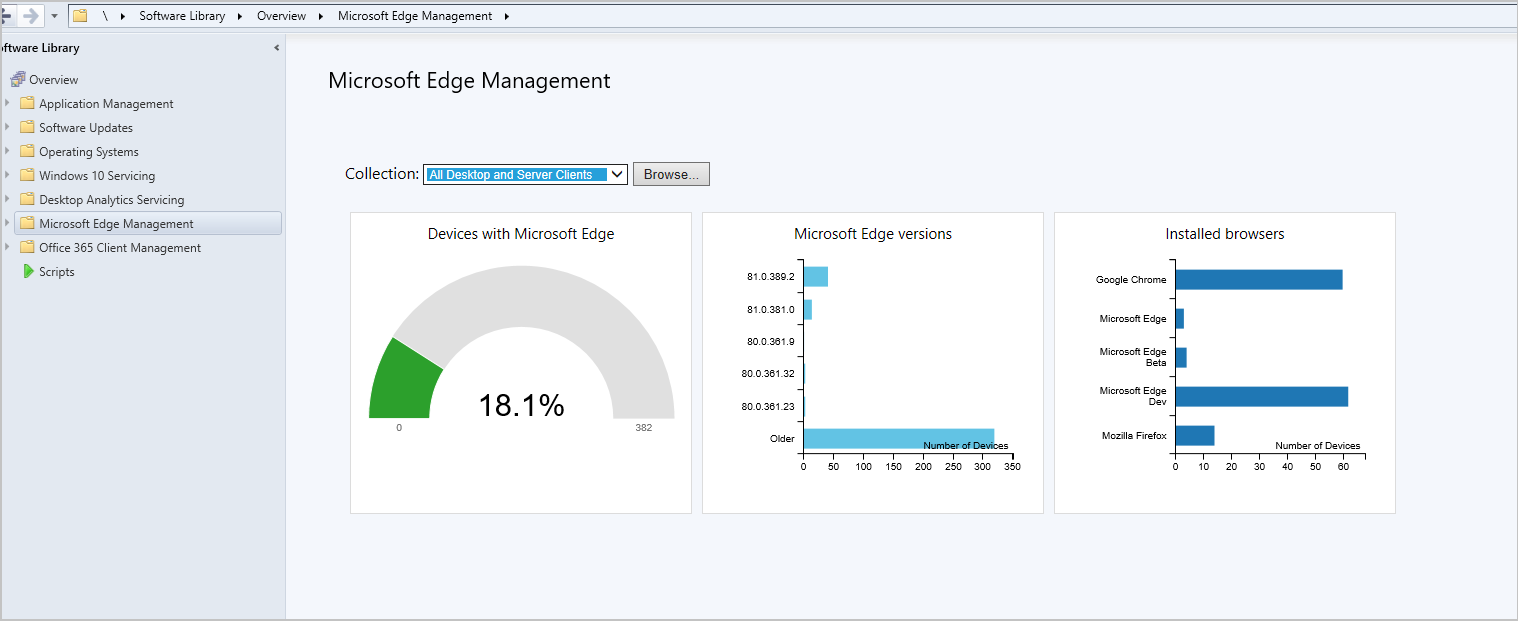Click the forward navigation arrow
Screen dimensions: 1518x621
[30, 15]
